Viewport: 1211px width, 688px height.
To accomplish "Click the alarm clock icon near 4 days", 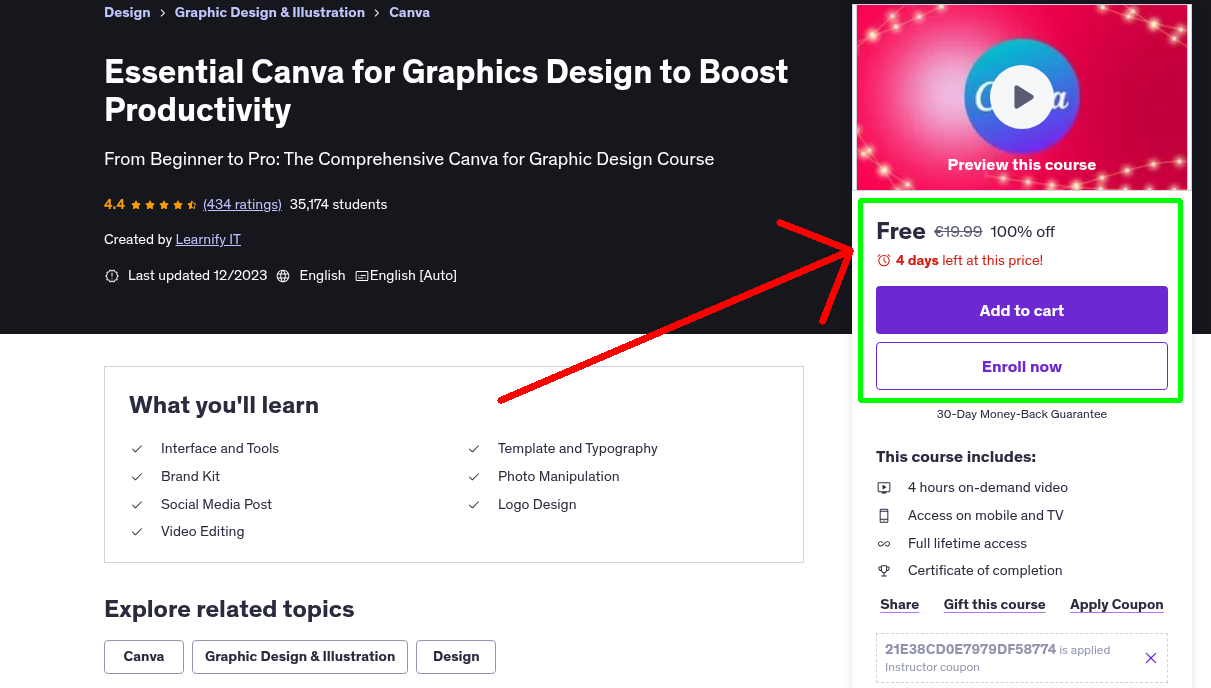I will [x=883, y=260].
